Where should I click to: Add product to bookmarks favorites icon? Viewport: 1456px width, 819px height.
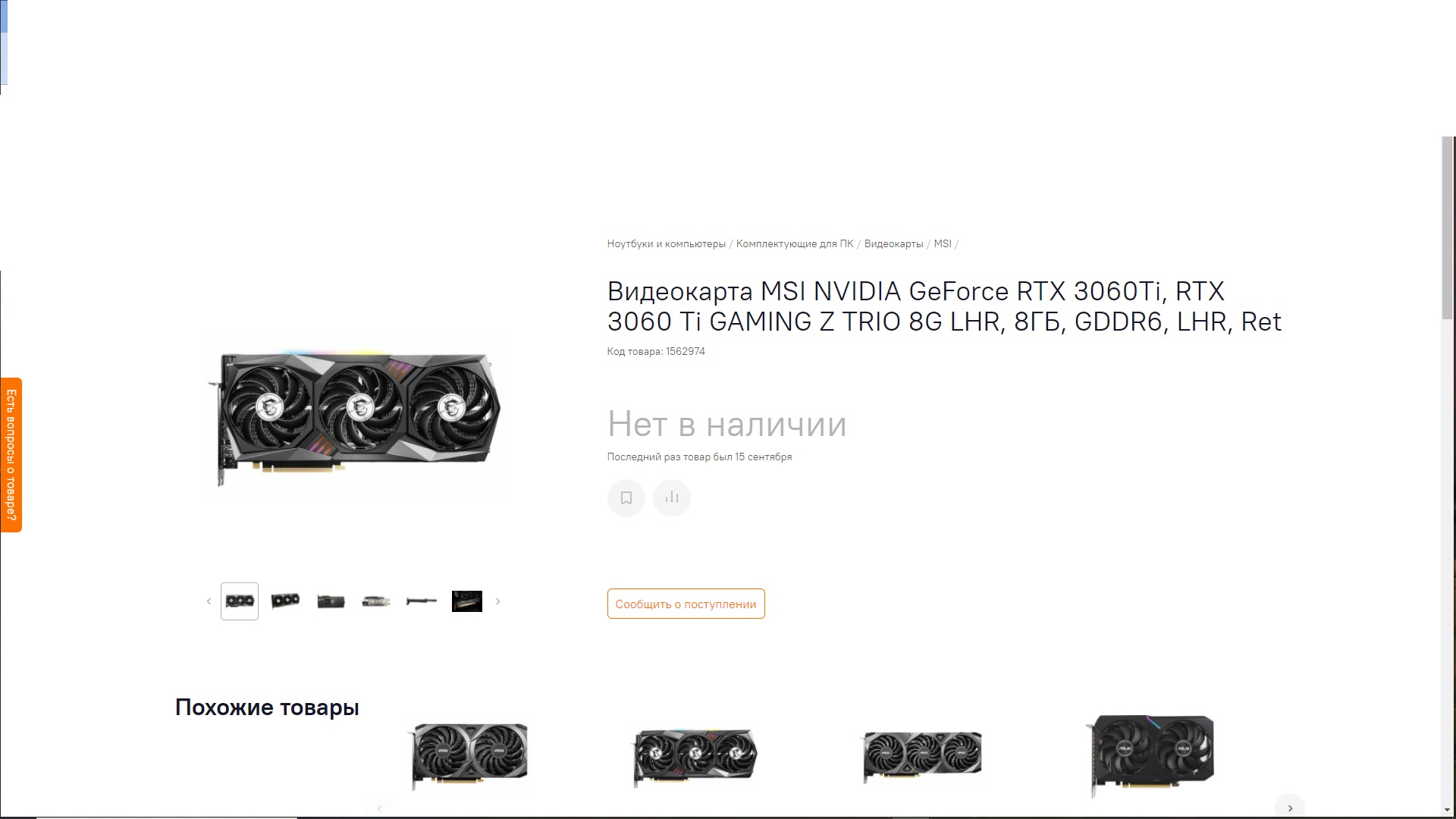(x=626, y=498)
